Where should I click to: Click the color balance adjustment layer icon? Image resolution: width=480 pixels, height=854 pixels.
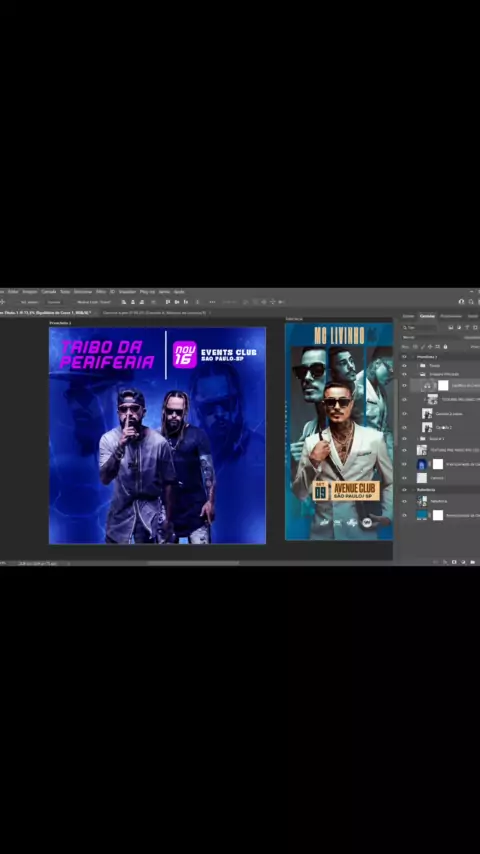428,386
